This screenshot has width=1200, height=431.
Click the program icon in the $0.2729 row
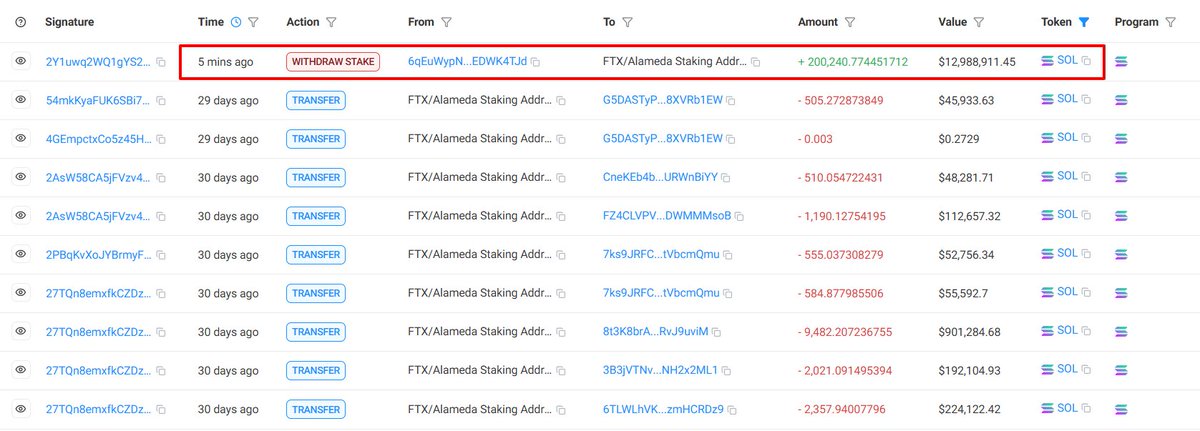[x=1122, y=139]
